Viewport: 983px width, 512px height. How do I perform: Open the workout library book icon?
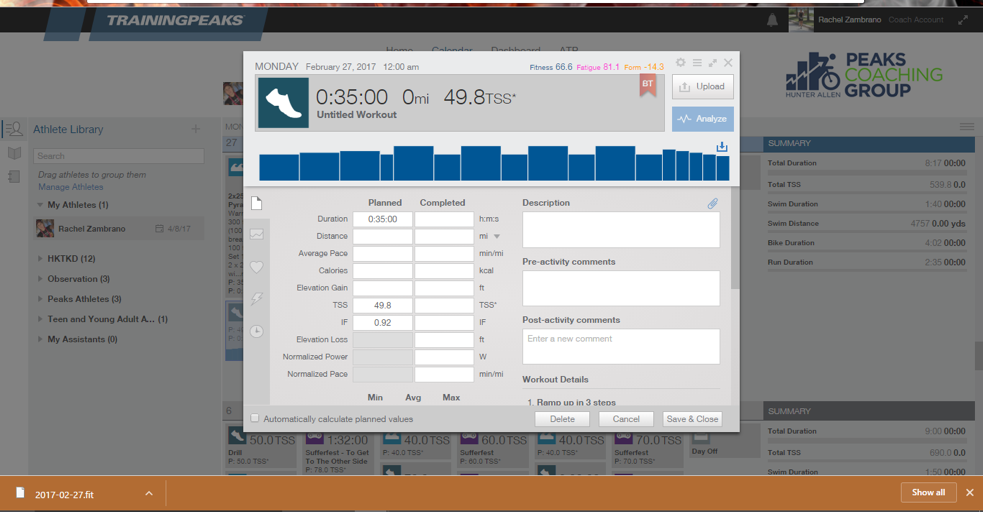coord(14,154)
